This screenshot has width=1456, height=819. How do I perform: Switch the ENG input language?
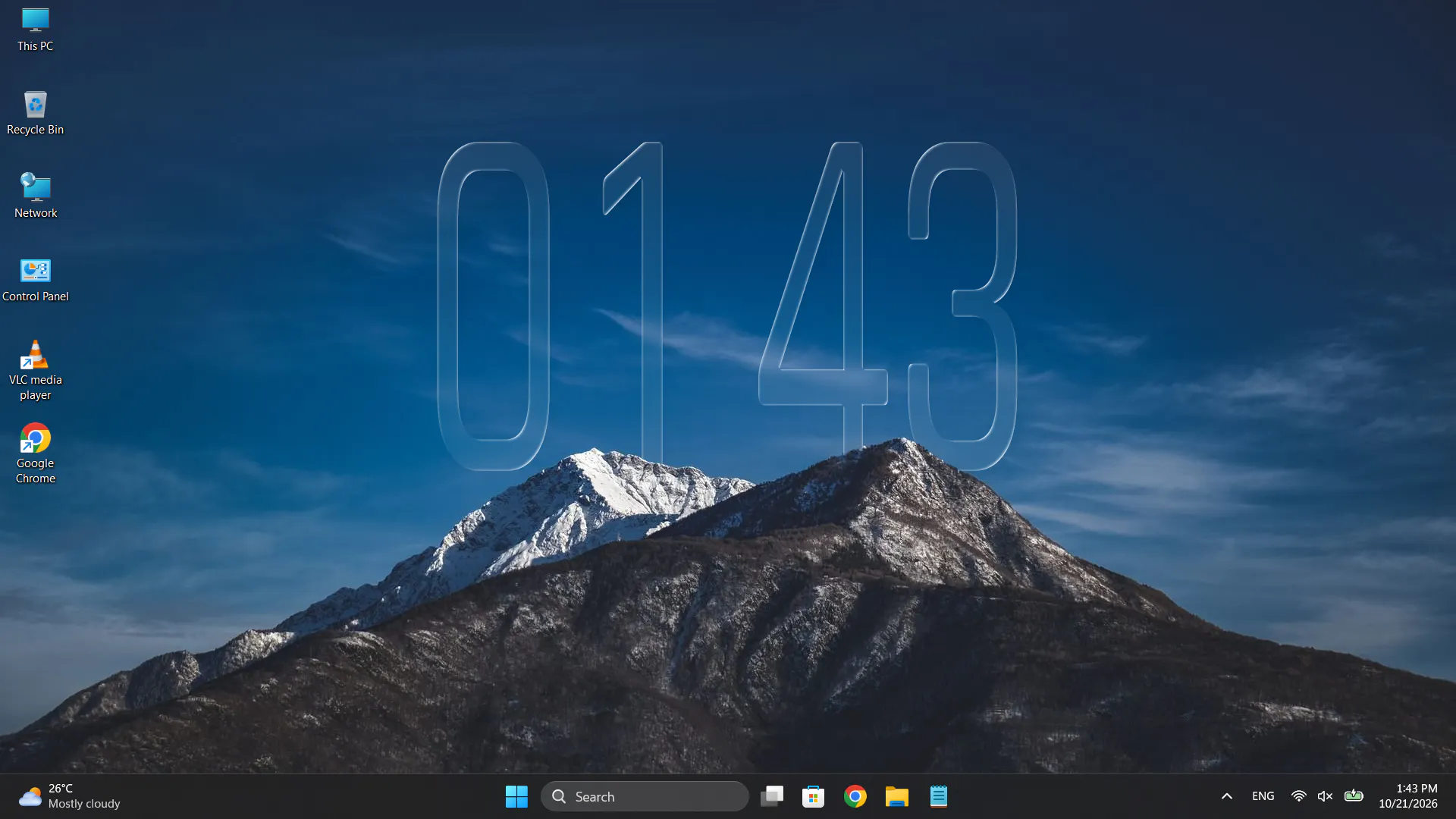[x=1263, y=796]
